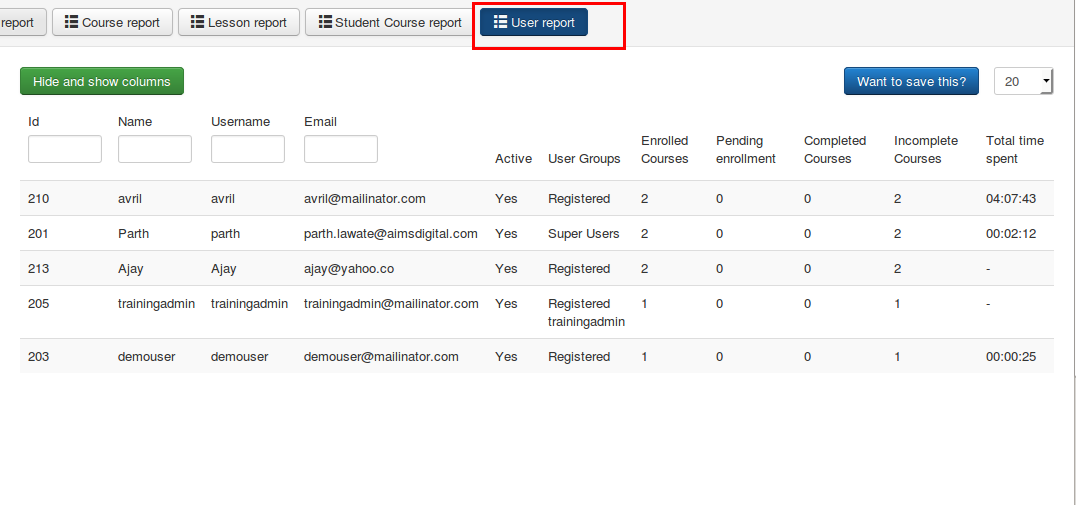Go to the Course report tab

112,22
